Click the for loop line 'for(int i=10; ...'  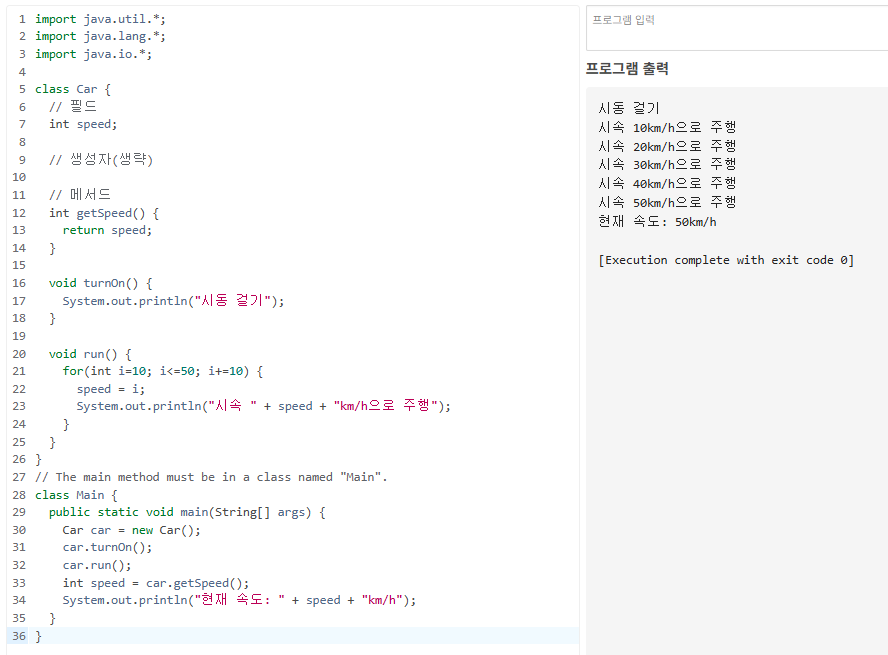163,371
